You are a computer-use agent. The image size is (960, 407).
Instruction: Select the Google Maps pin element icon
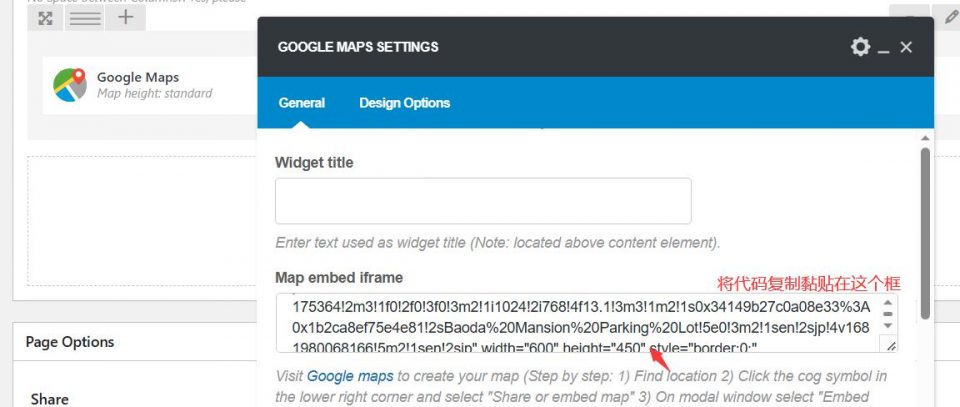tap(70, 85)
